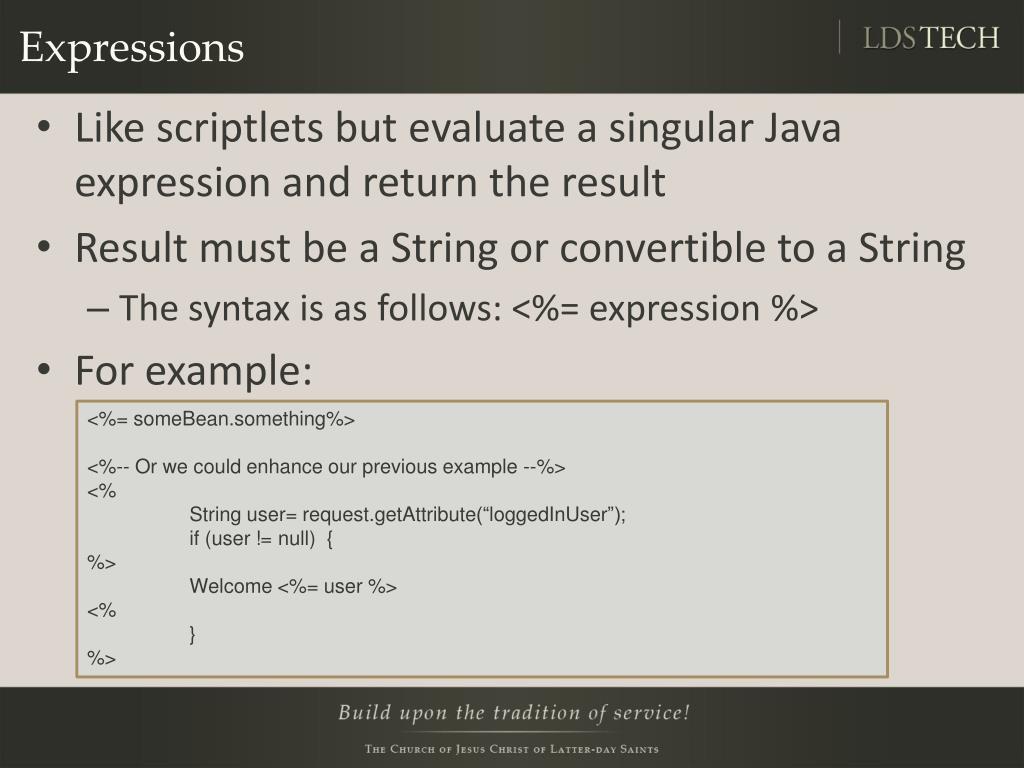
Task: Click the 'String user= request.getAttribute' code line
Action: (x=408, y=515)
